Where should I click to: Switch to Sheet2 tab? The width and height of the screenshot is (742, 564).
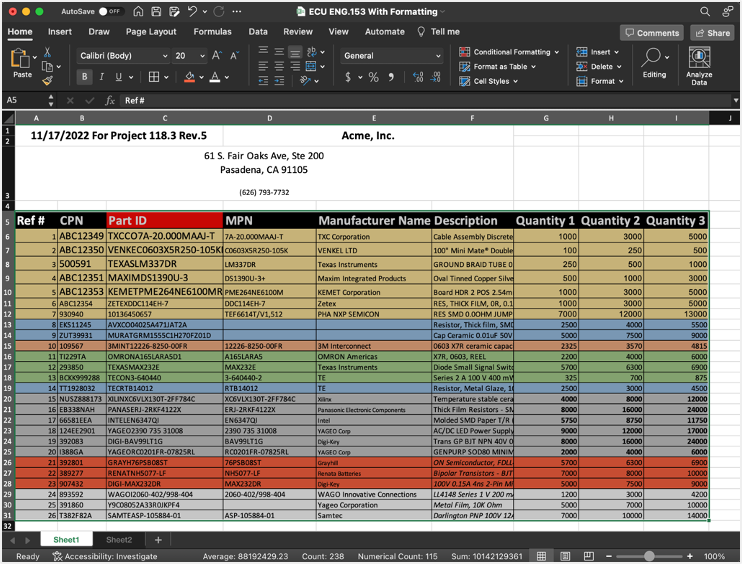(x=119, y=539)
